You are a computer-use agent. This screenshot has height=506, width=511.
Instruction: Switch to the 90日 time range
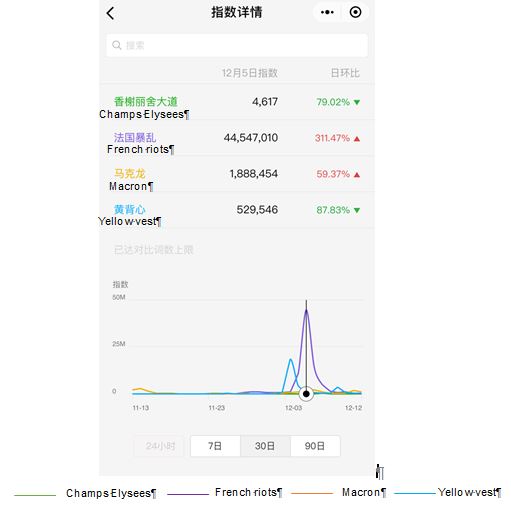pos(315,446)
